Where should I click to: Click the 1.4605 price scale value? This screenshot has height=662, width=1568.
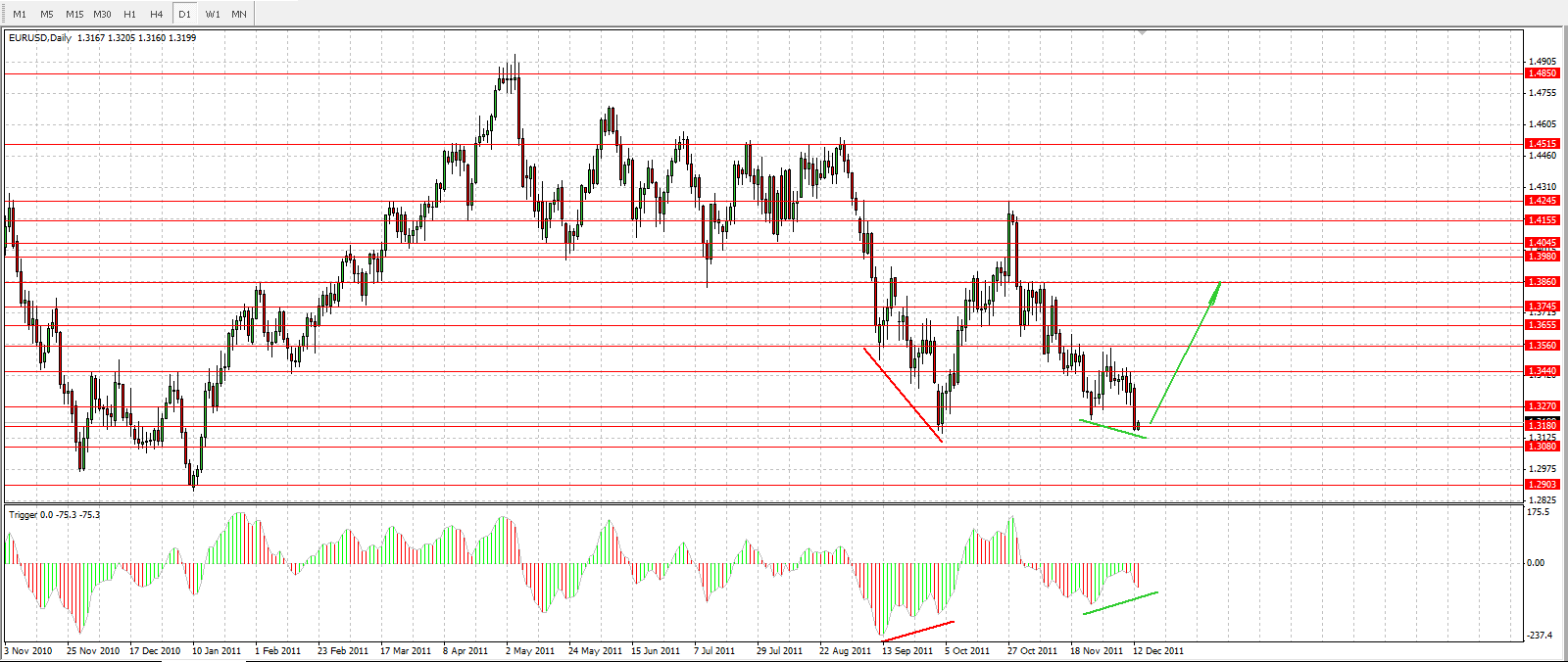(1543, 124)
